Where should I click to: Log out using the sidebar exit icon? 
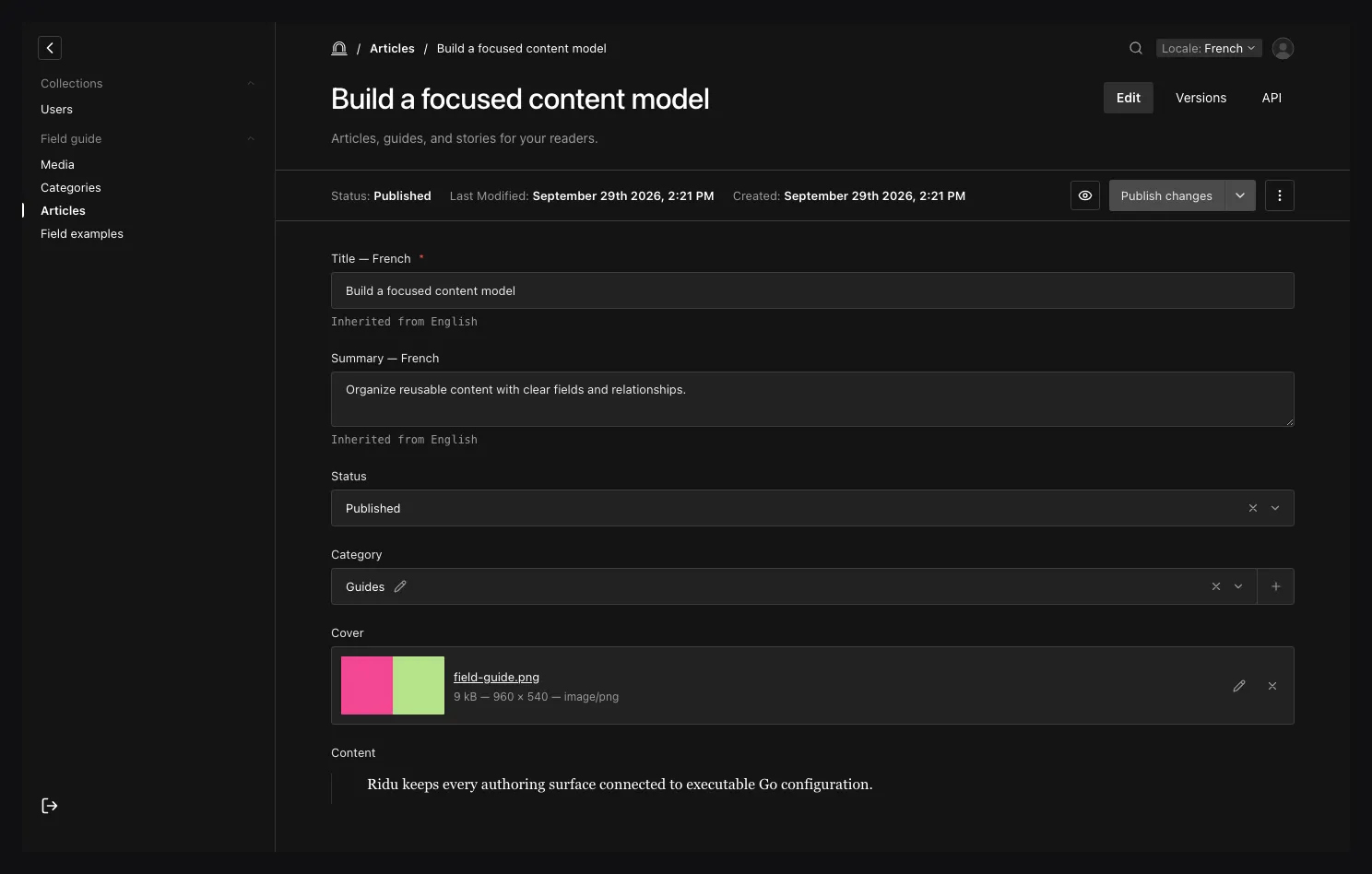pos(50,806)
